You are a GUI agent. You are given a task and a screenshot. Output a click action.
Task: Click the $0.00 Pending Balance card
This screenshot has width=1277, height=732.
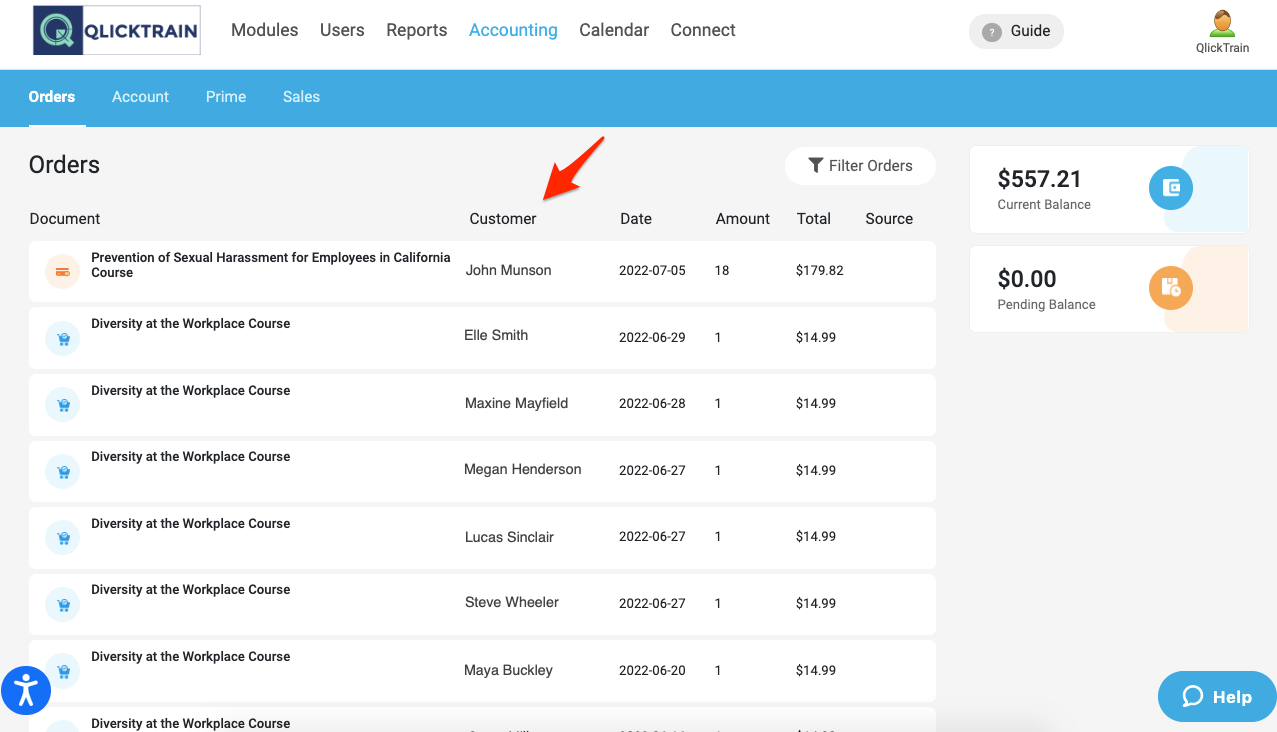pyautogui.click(x=1108, y=289)
